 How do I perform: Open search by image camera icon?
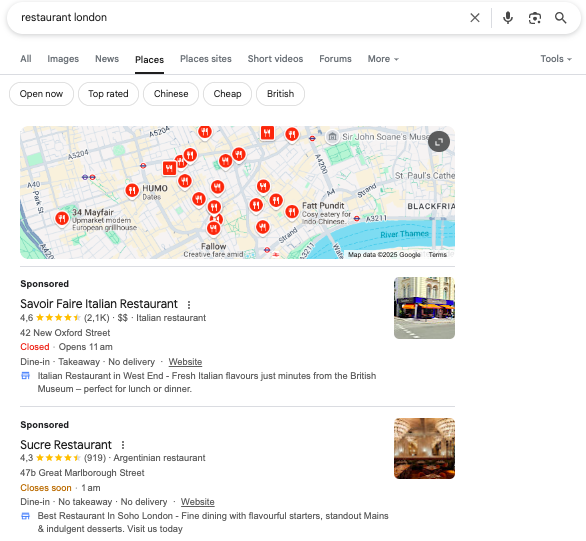(x=534, y=18)
